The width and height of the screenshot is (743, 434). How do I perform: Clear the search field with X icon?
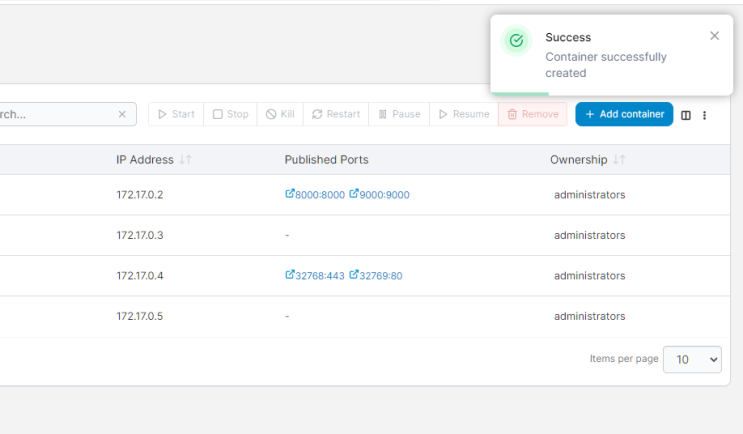[122, 114]
